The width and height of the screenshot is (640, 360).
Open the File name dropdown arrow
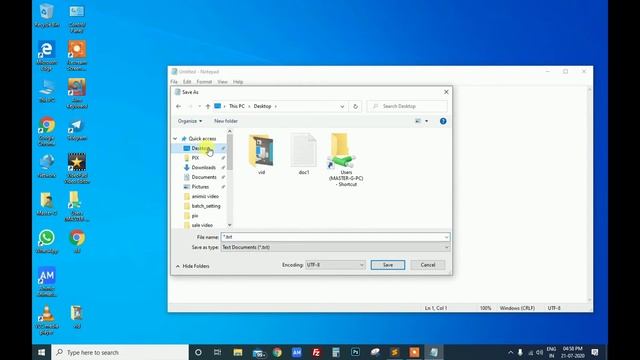pos(446,237)
